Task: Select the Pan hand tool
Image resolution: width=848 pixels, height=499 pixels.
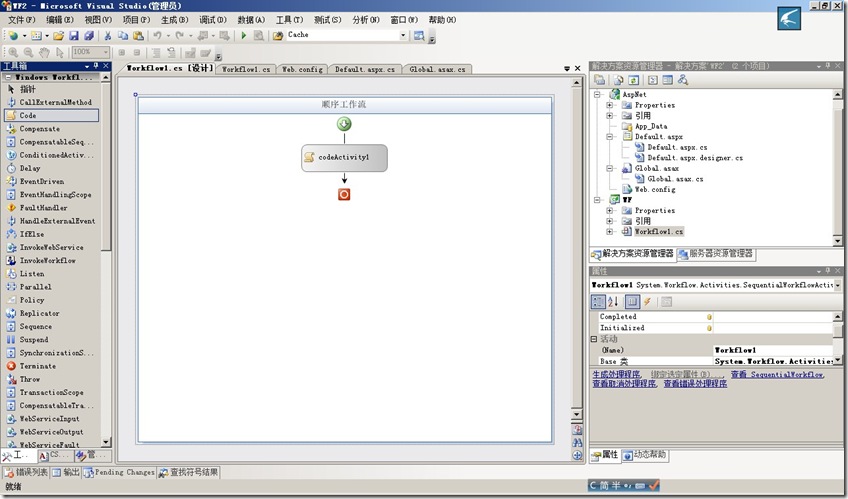Action: (x=44, y=52)
